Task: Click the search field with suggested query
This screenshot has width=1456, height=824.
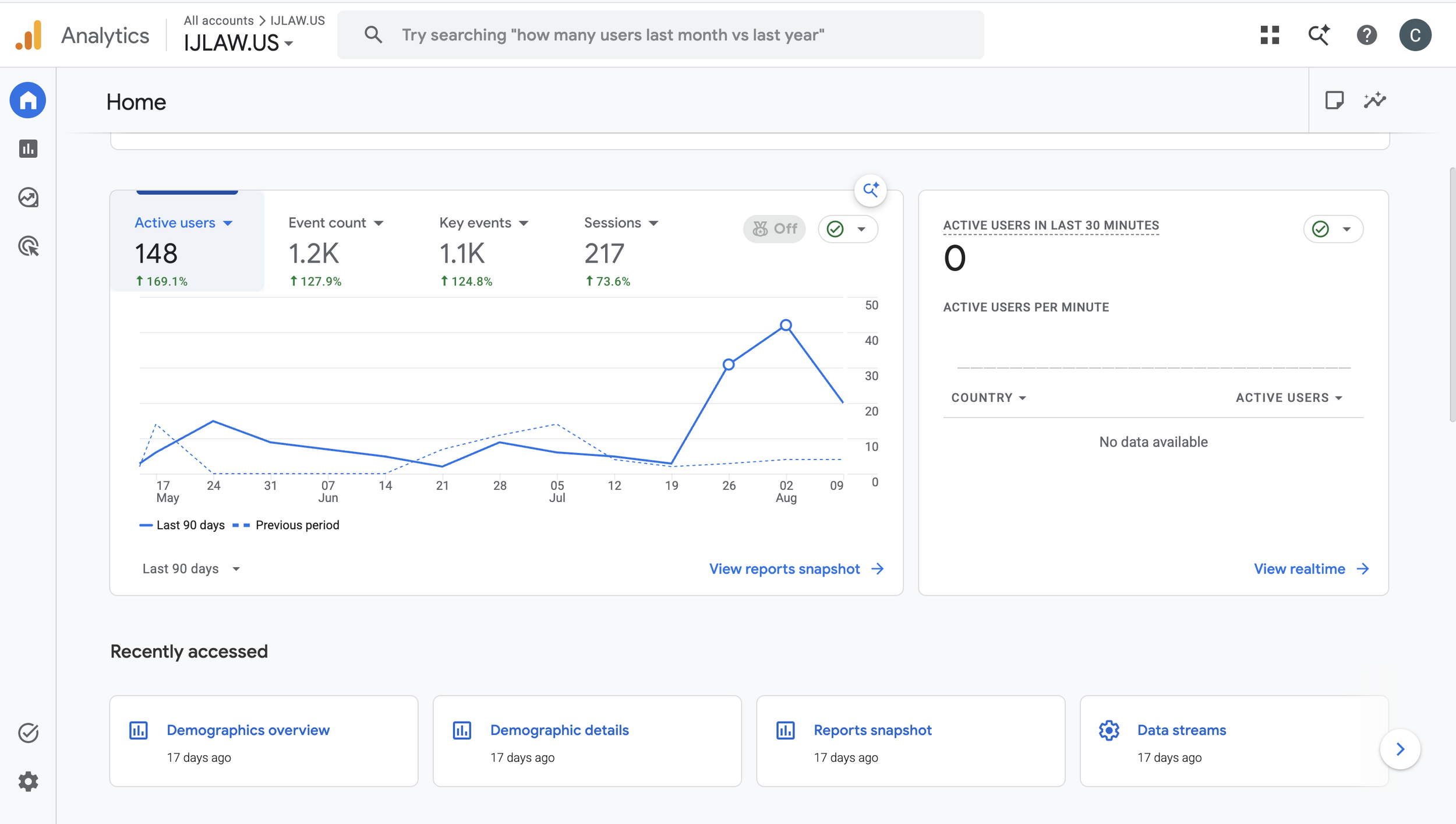Action: [660, 35]
